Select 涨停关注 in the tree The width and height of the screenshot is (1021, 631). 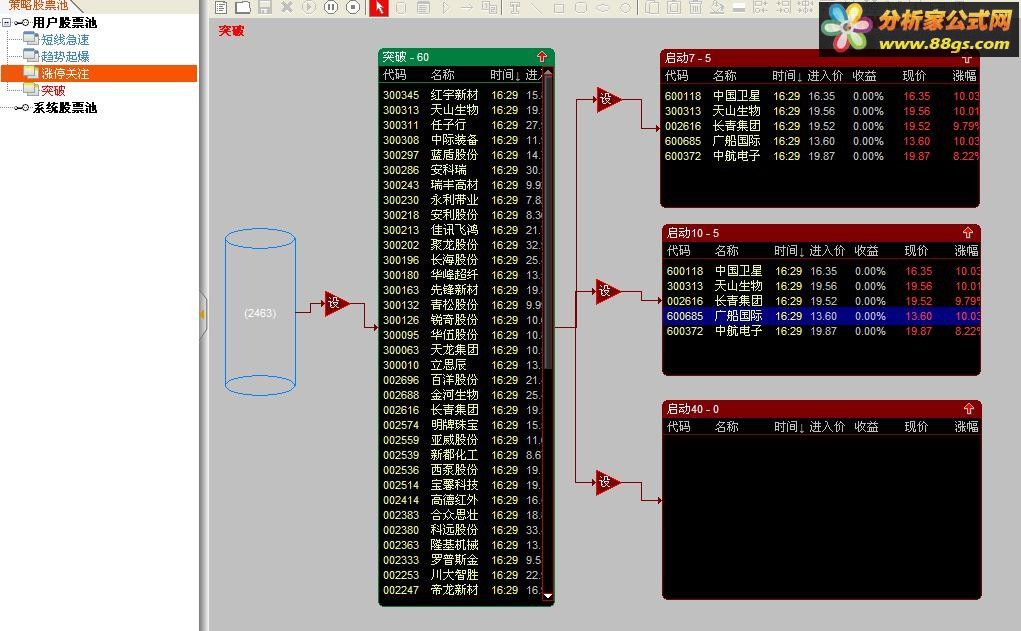point(99,73)
